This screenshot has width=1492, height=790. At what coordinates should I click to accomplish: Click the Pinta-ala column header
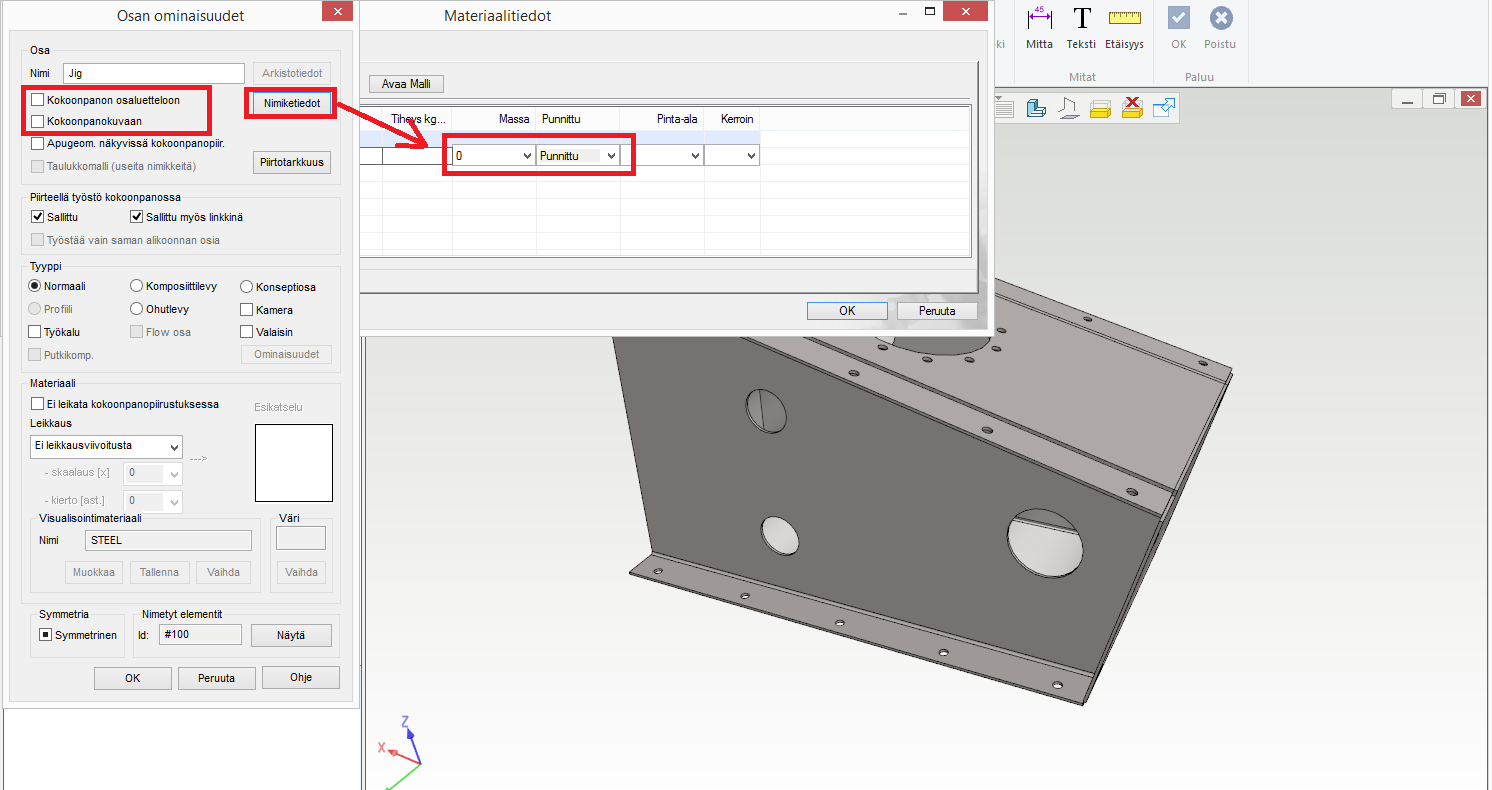676,119
